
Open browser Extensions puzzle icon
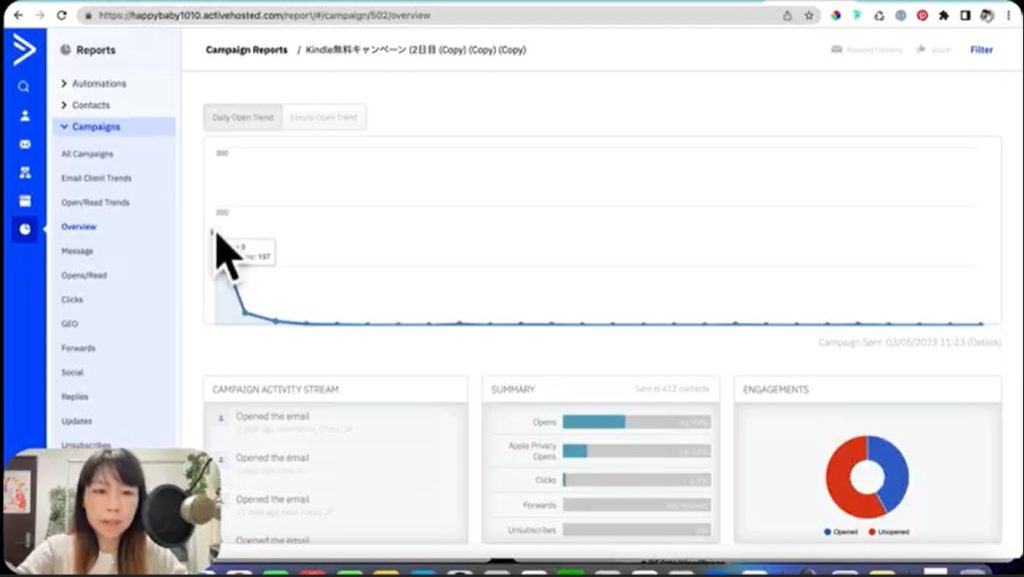943,16
